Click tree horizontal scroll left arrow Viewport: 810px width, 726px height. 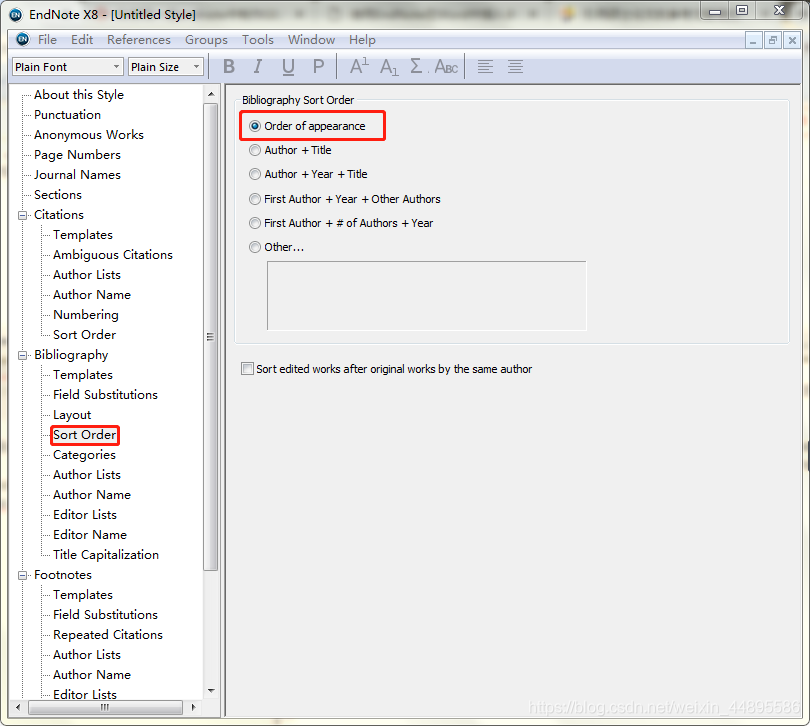tap(18, 707)
